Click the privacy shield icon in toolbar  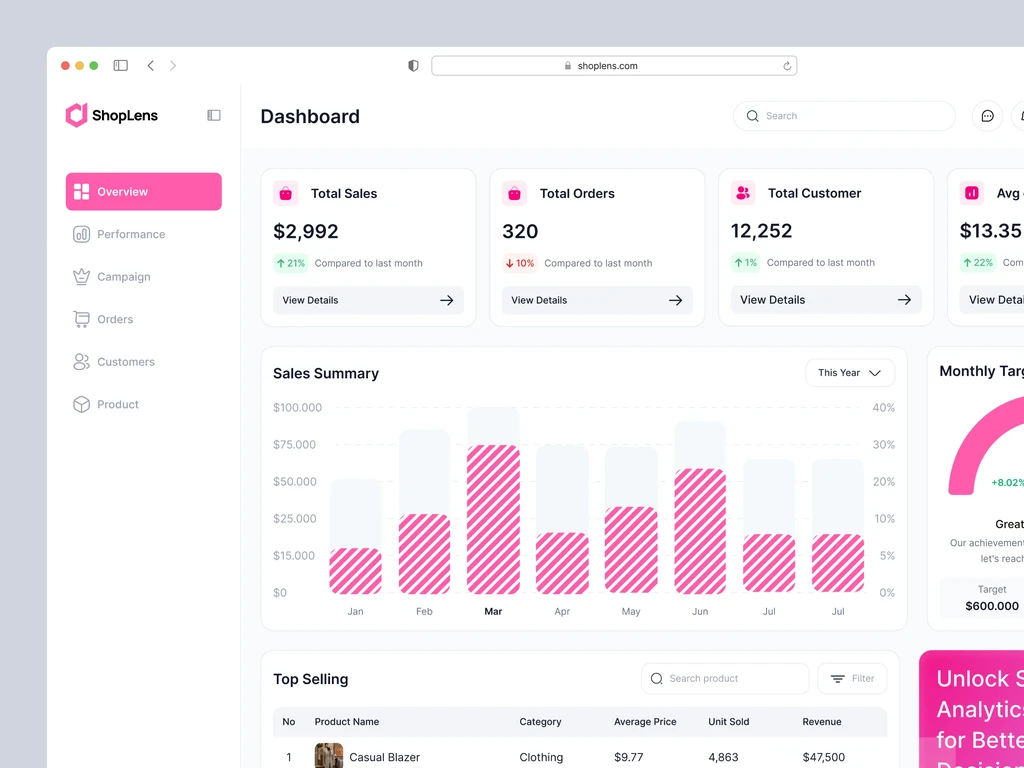coord(413,66)
